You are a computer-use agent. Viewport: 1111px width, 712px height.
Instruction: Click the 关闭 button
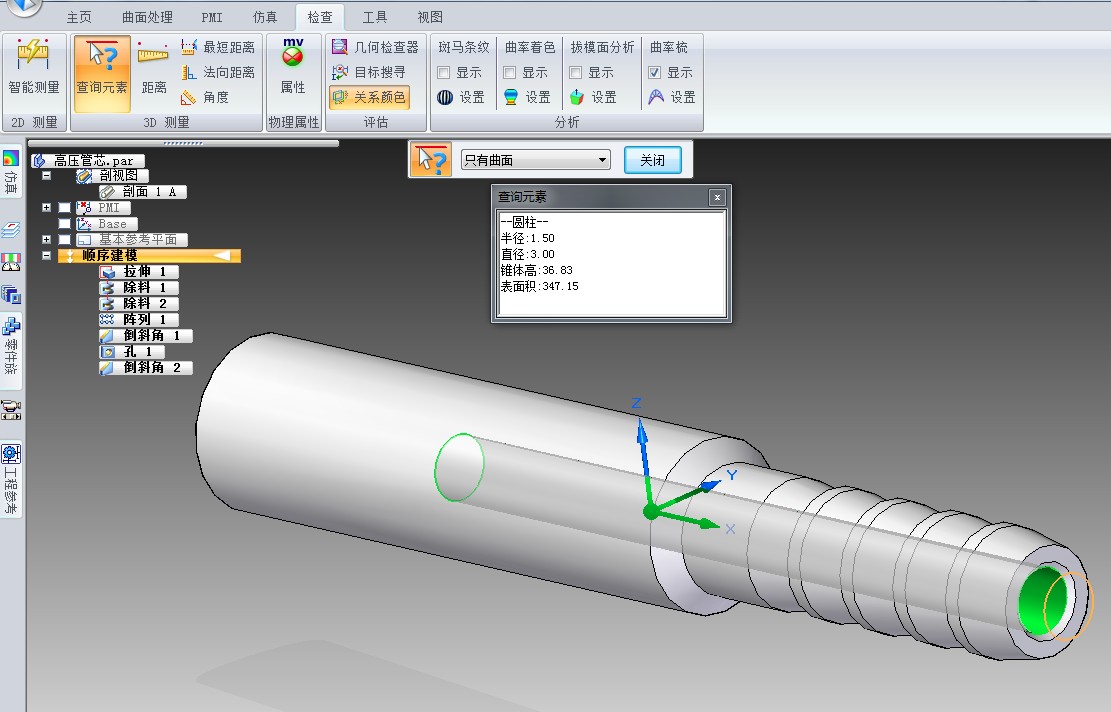point(653,160)
